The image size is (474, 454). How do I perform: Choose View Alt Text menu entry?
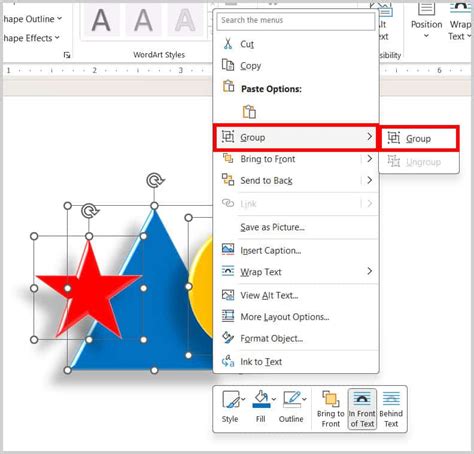coord(295,295)
